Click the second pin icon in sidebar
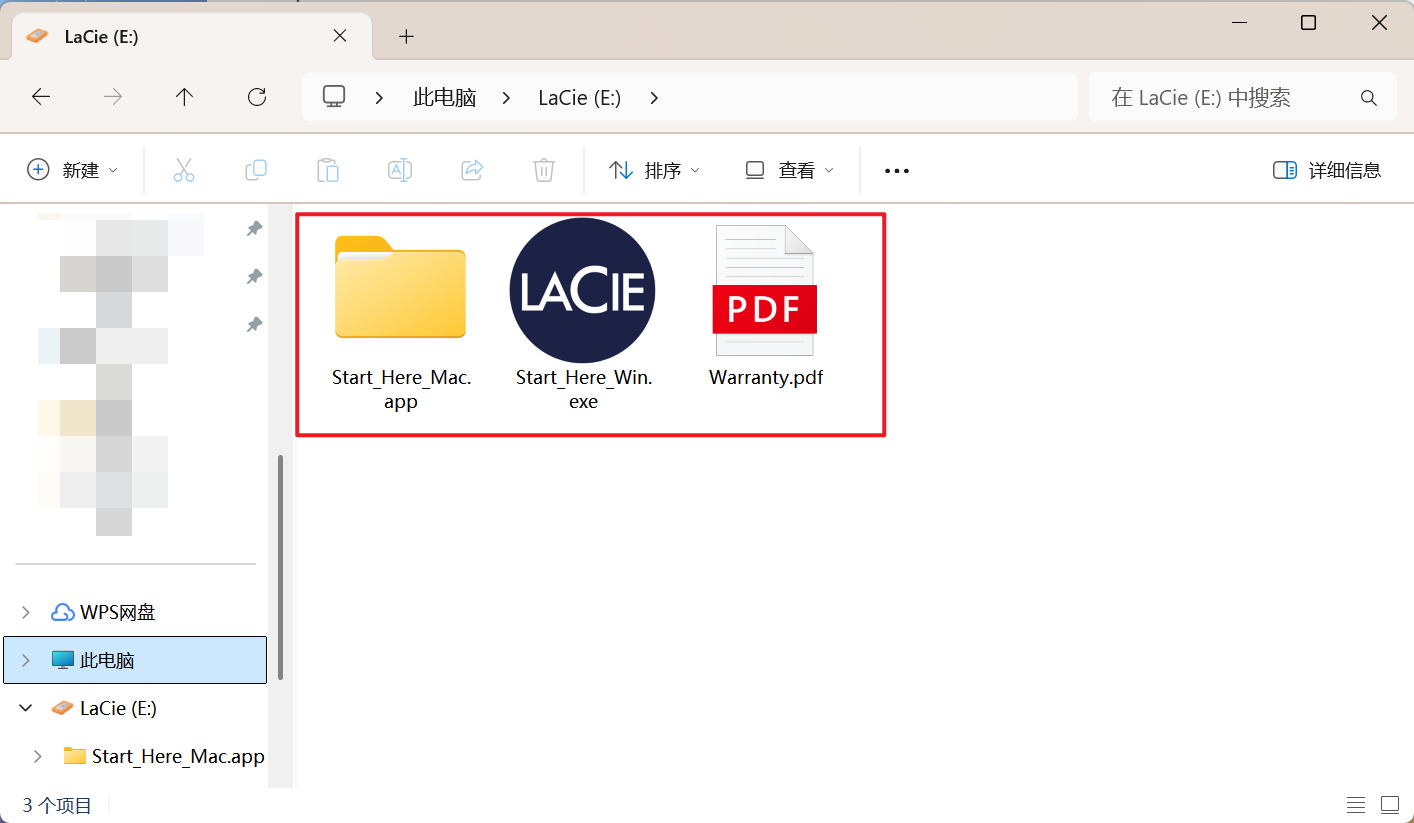 tap(254, 276)
